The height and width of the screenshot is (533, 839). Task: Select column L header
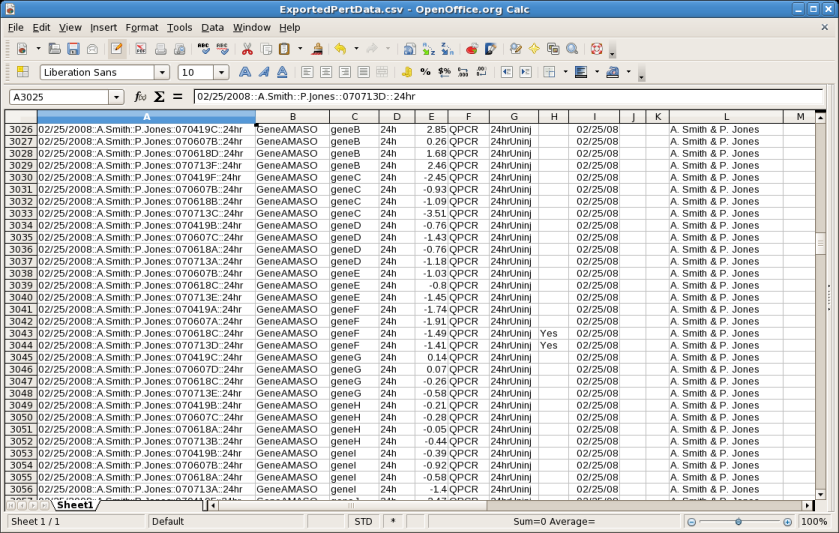tap(726, 117)
